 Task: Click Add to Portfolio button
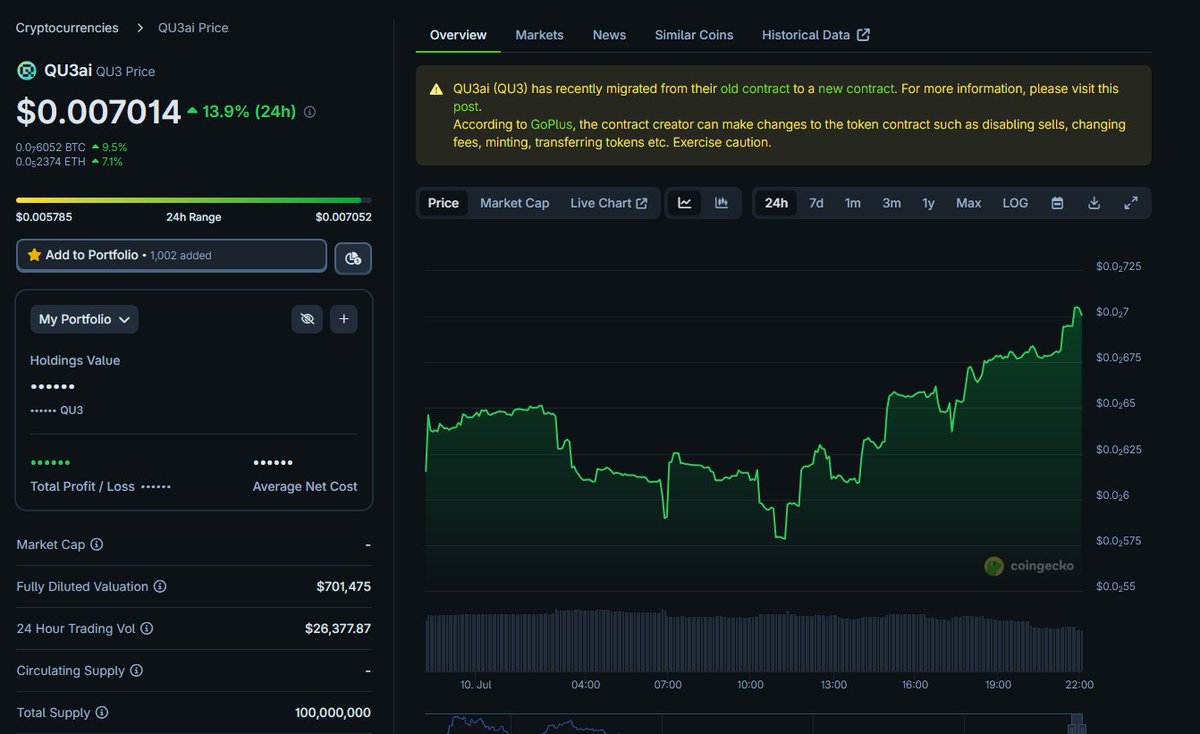pos(171,256)
